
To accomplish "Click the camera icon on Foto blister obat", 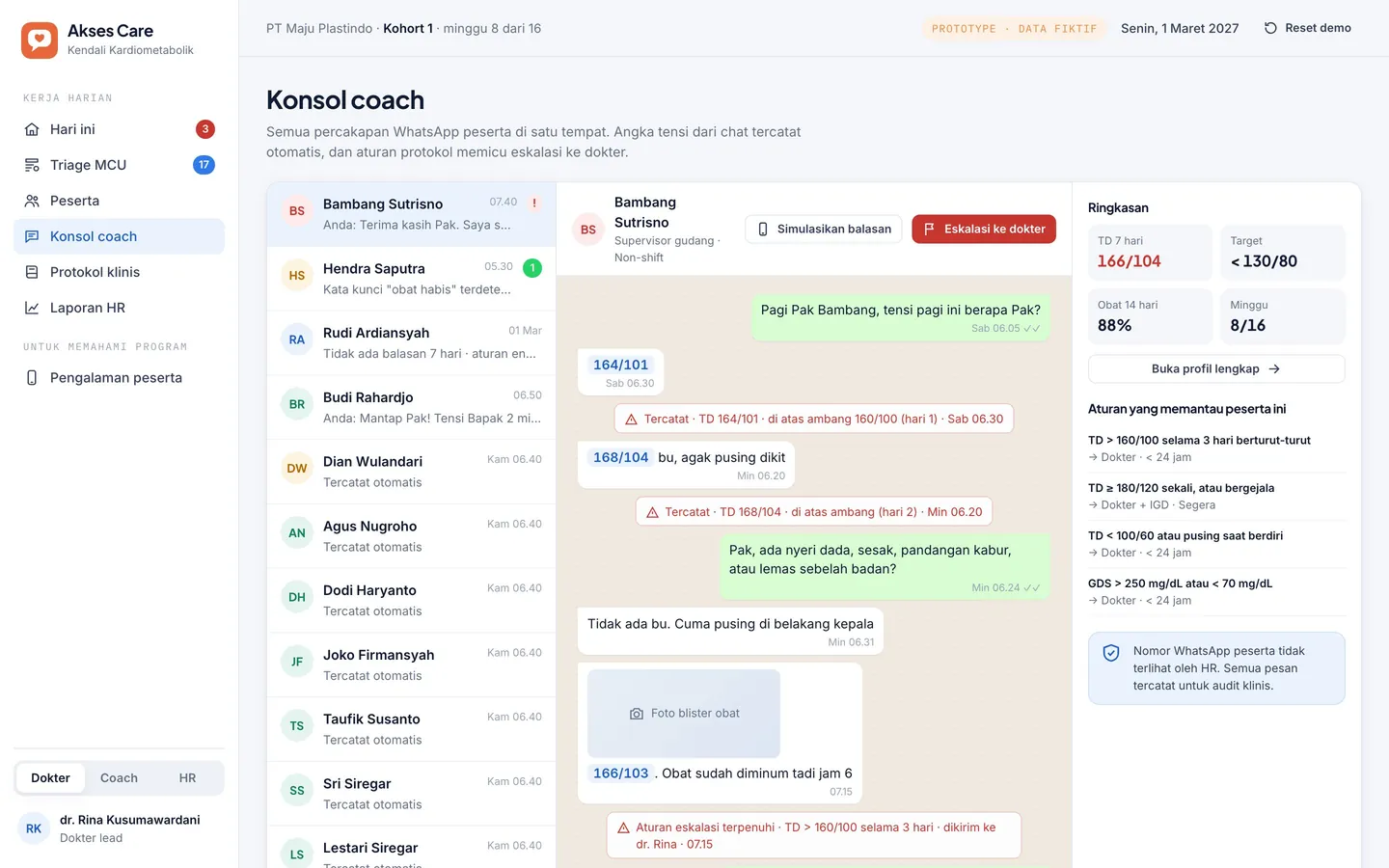I will click(x=637, y=714).
